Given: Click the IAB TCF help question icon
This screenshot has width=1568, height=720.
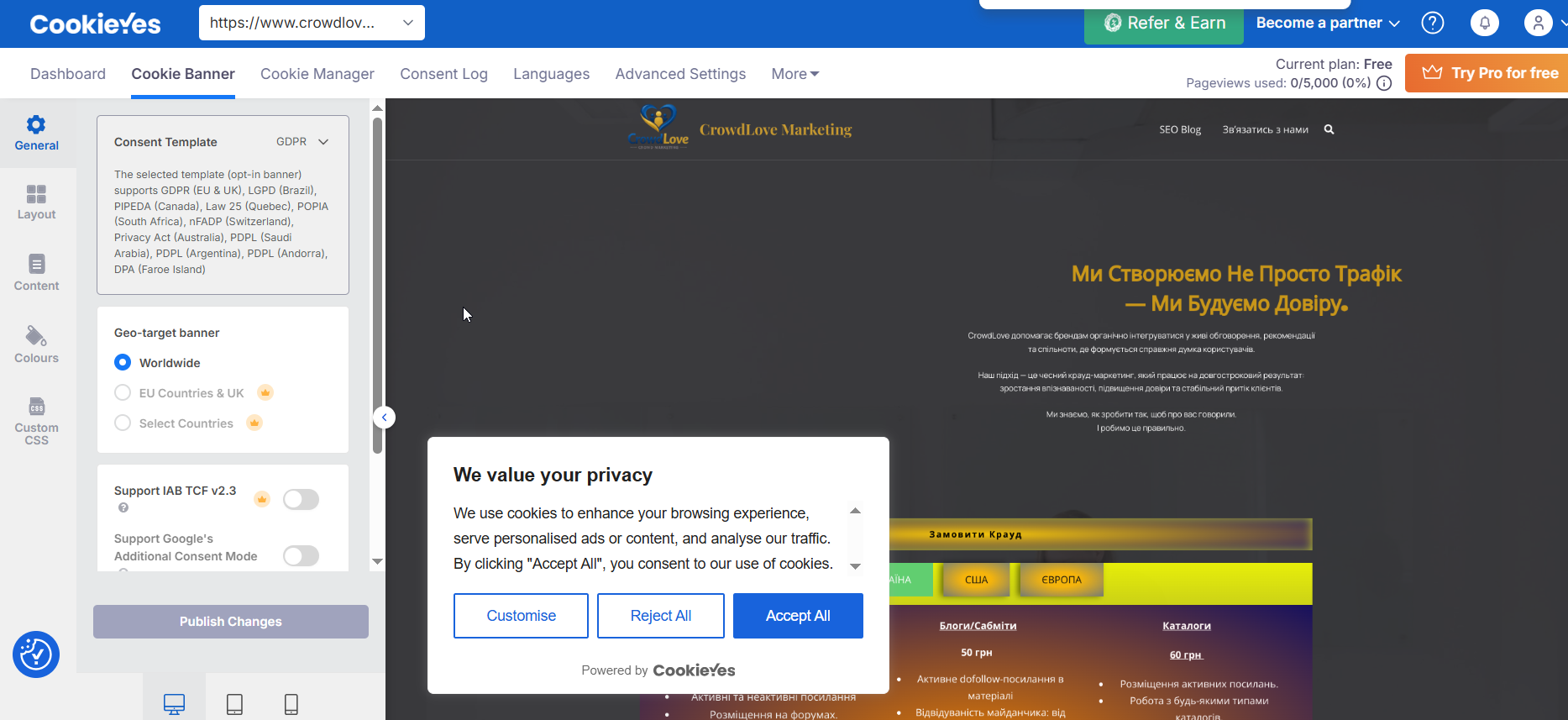Looking at the screenshot, I should coord(123,507).
